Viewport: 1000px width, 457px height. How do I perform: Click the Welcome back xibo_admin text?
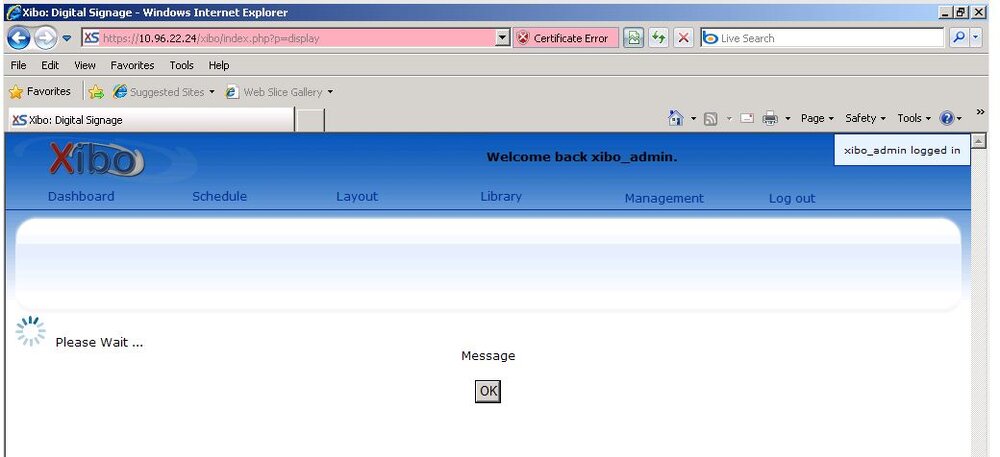click(582, 157)
